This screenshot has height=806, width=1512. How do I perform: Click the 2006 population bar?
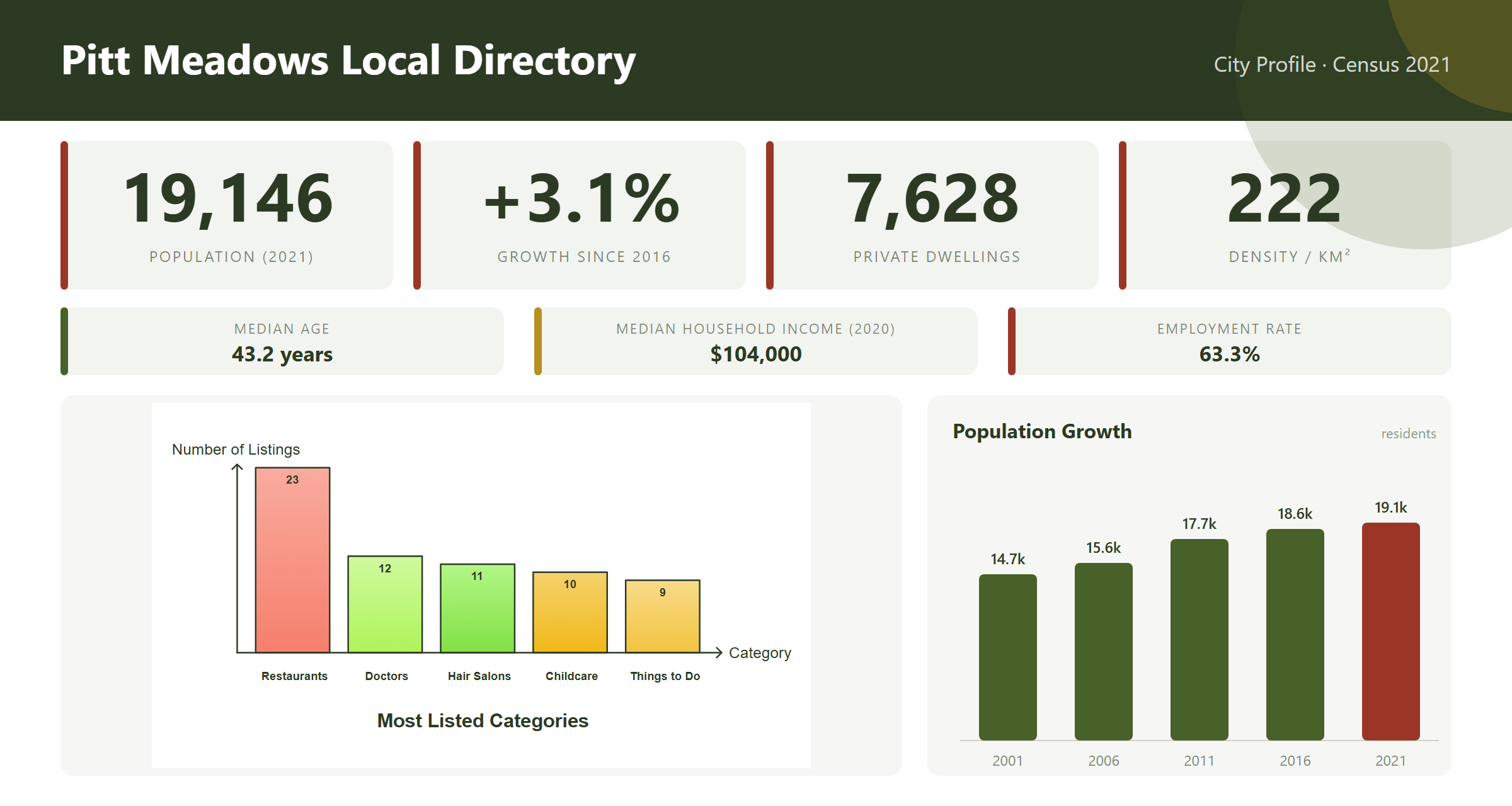(x=1103, y=652)
